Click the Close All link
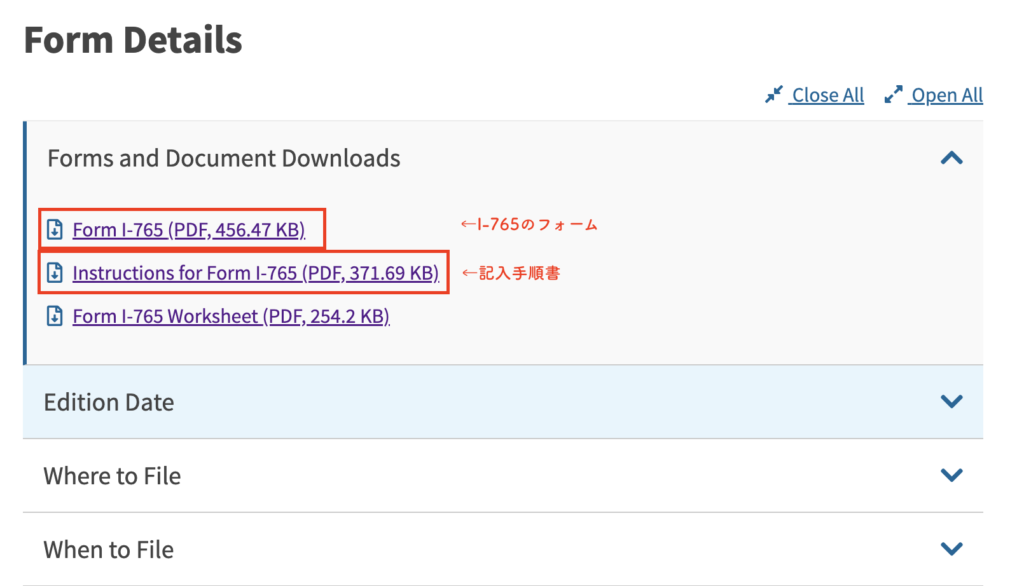Screen dimensions: 1024x586 point(827,95)
